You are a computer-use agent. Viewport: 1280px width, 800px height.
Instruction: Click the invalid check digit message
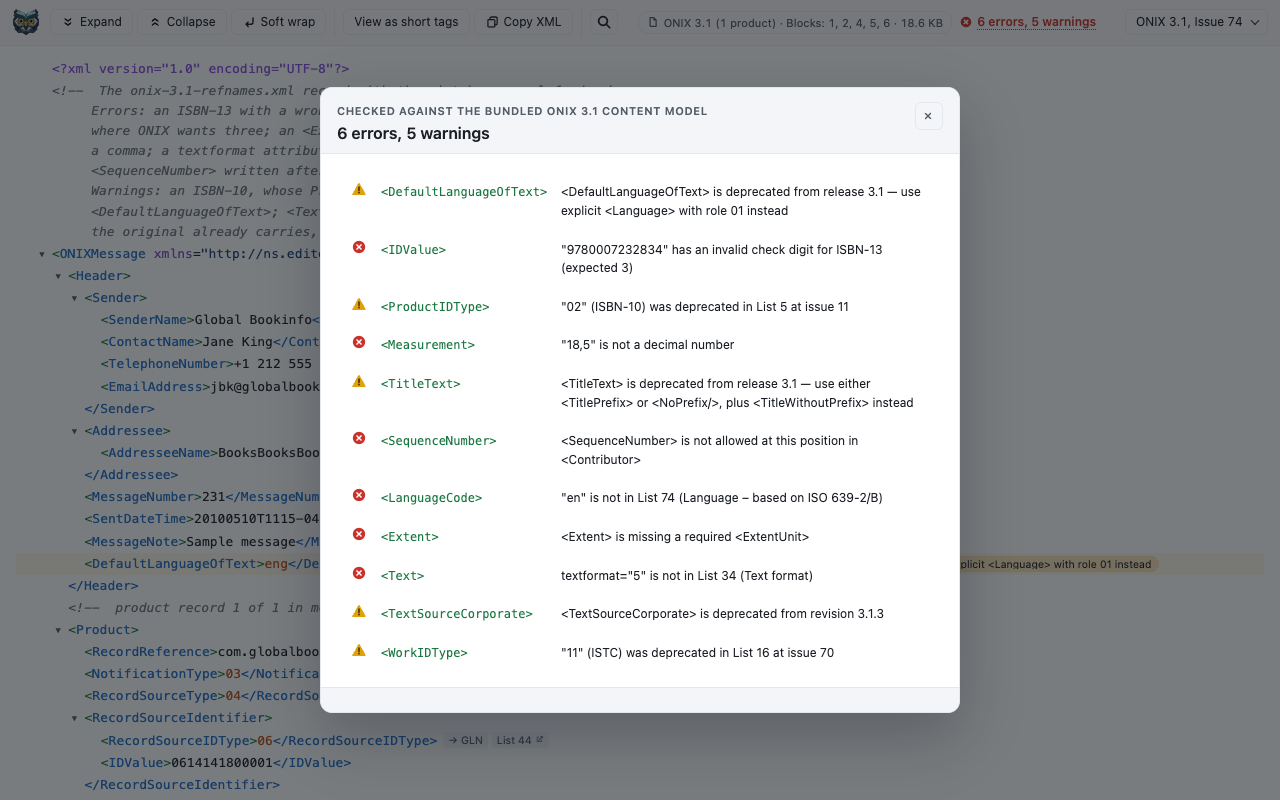(722, 259)
